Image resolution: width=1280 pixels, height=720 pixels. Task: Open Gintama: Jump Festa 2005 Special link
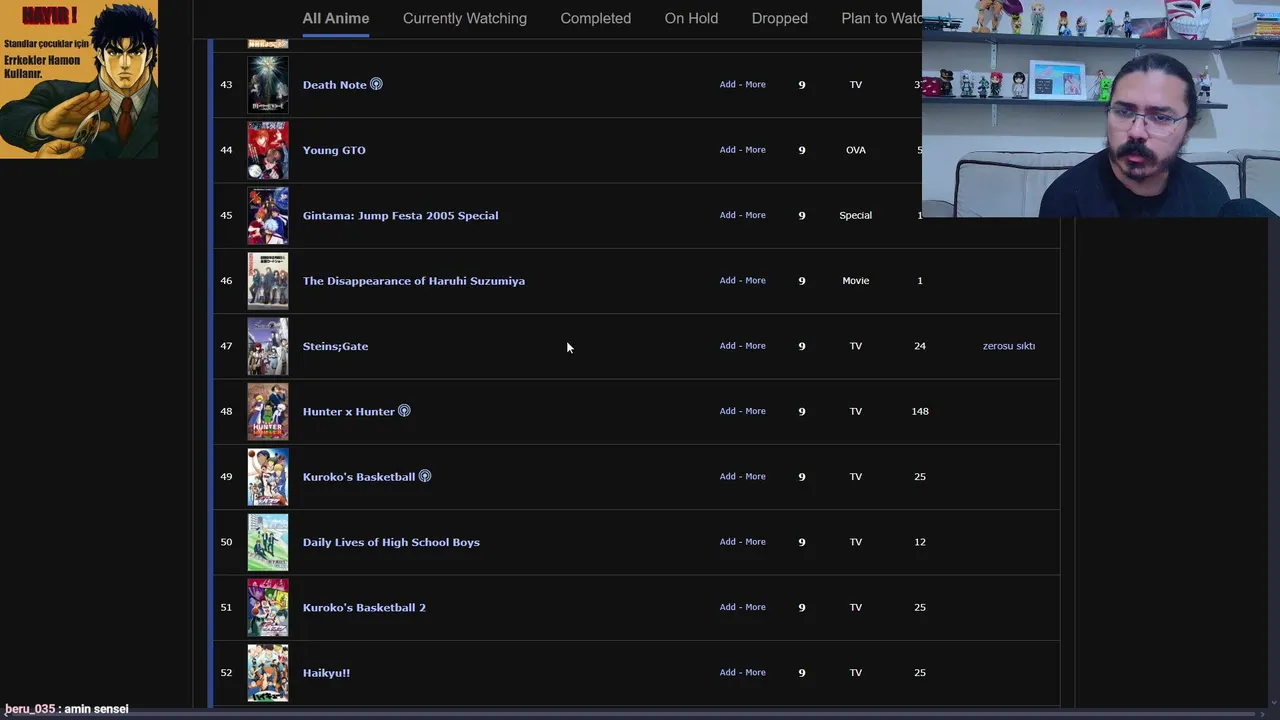click(400, 215)
